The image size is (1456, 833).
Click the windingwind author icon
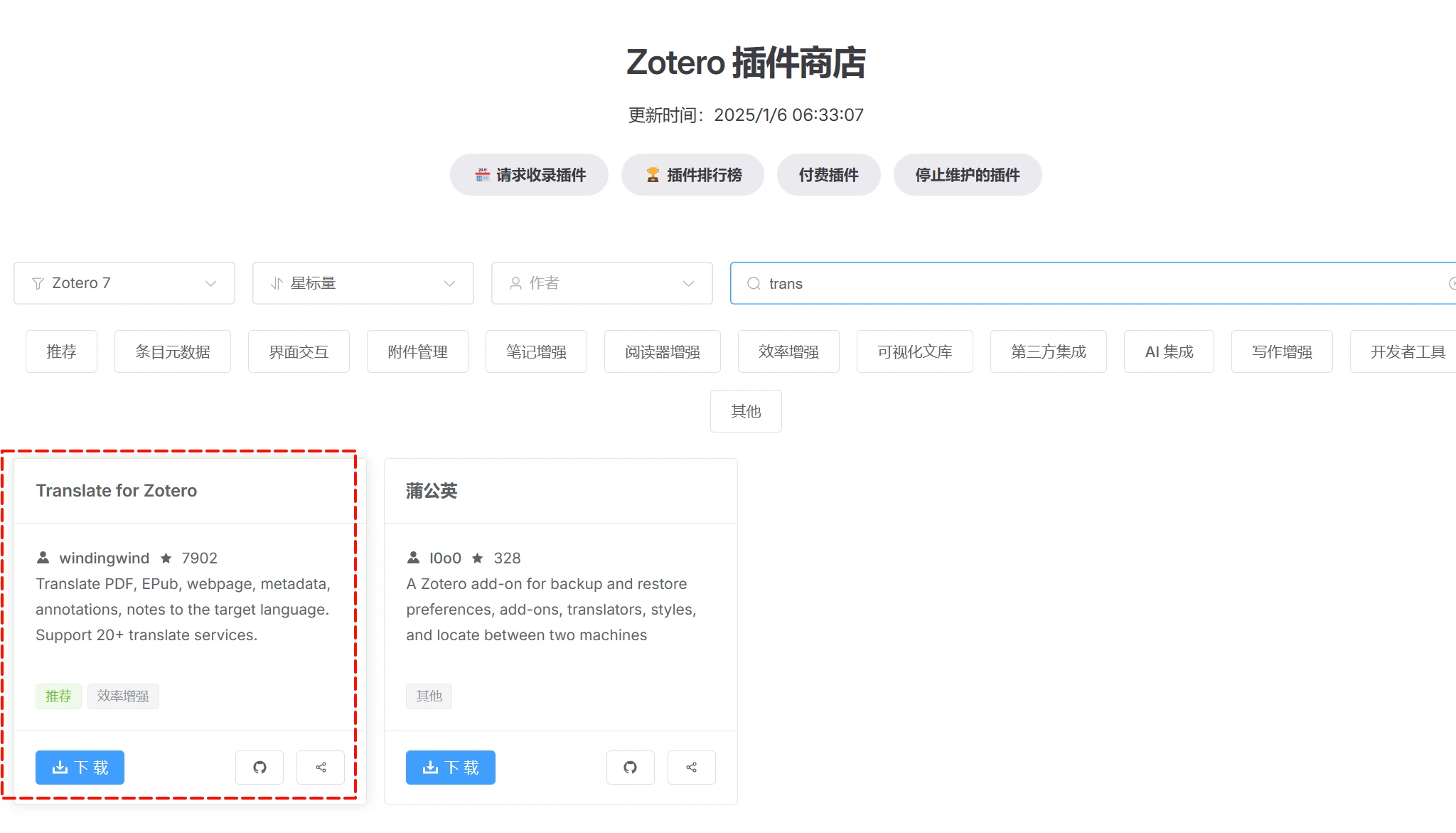point(43,558)
